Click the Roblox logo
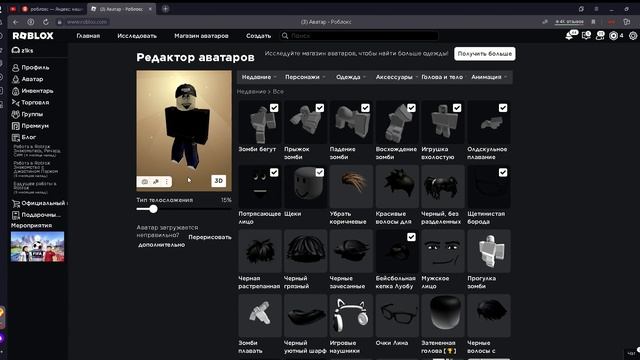640x360 pixels. click(x=33, y=36)
